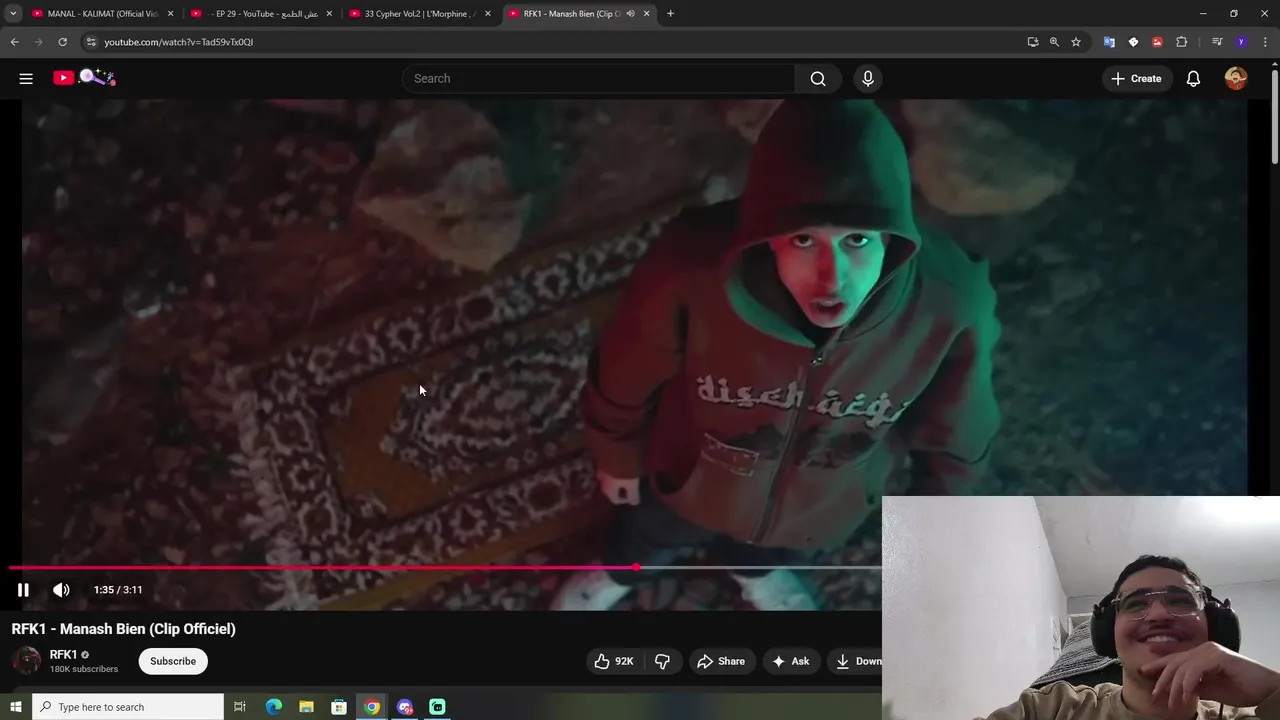Image resolution: width=1280 pixels, height=720 pixels.
Task: Open Task View on the taskbar
Action: (x=240, y=707)
